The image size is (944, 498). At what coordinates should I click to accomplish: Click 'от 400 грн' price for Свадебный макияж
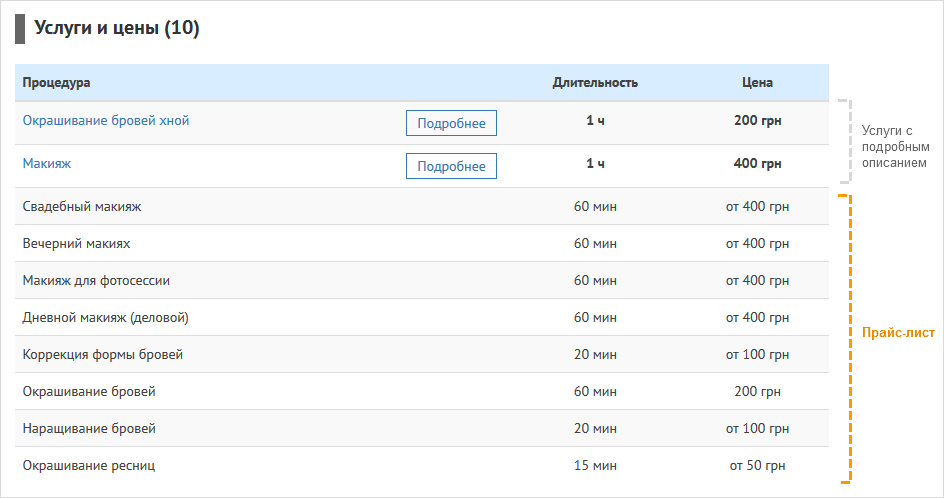pyautogui.click(x=757, y=207)
